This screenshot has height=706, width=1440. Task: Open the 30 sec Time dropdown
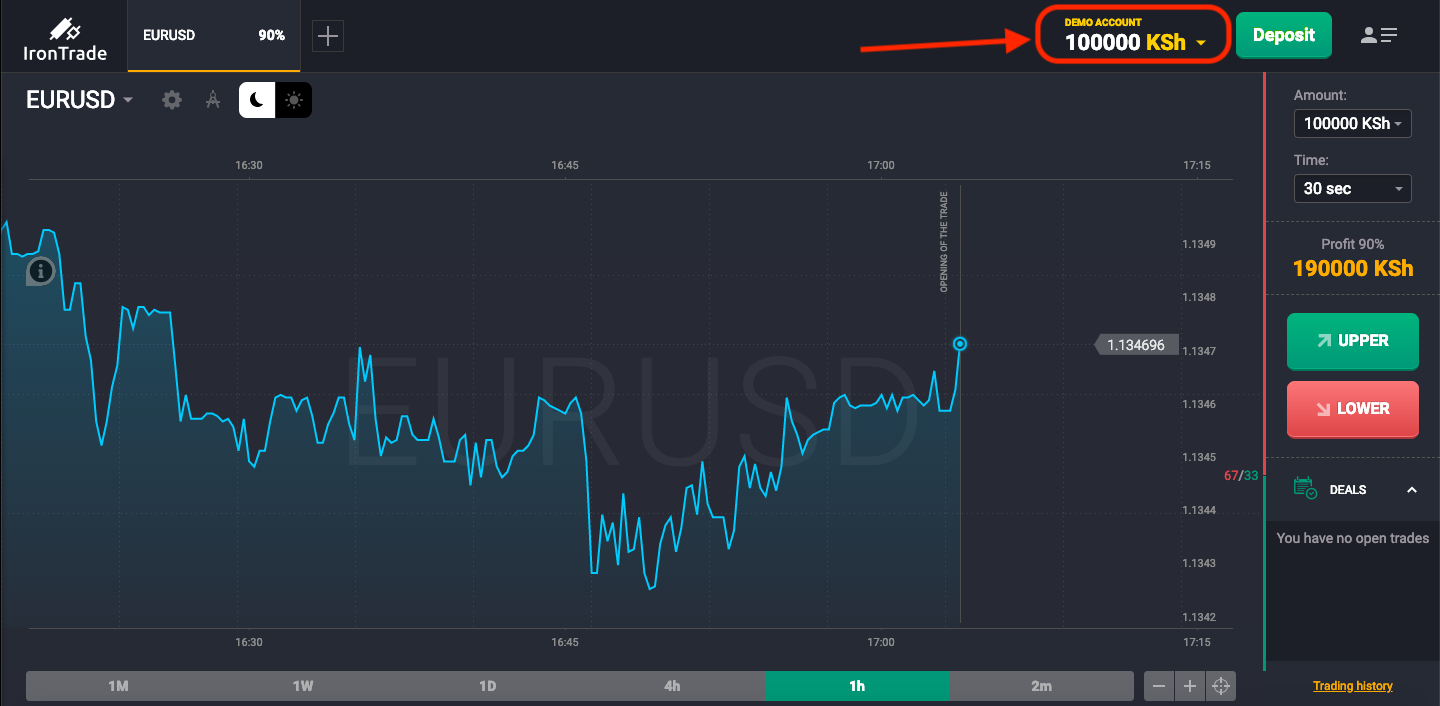1352,188
